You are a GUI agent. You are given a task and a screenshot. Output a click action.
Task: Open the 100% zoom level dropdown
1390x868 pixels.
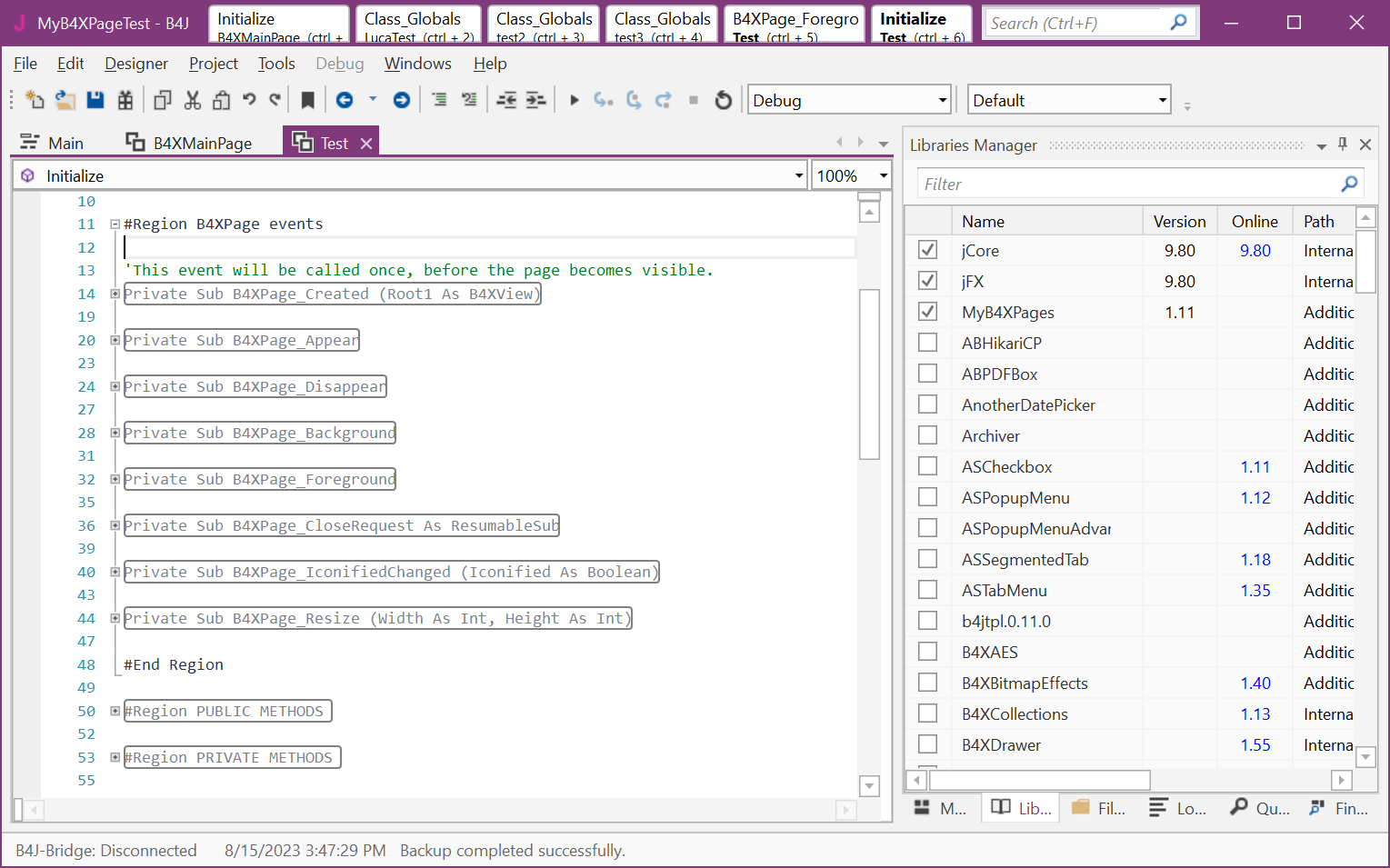click(882, 175)
